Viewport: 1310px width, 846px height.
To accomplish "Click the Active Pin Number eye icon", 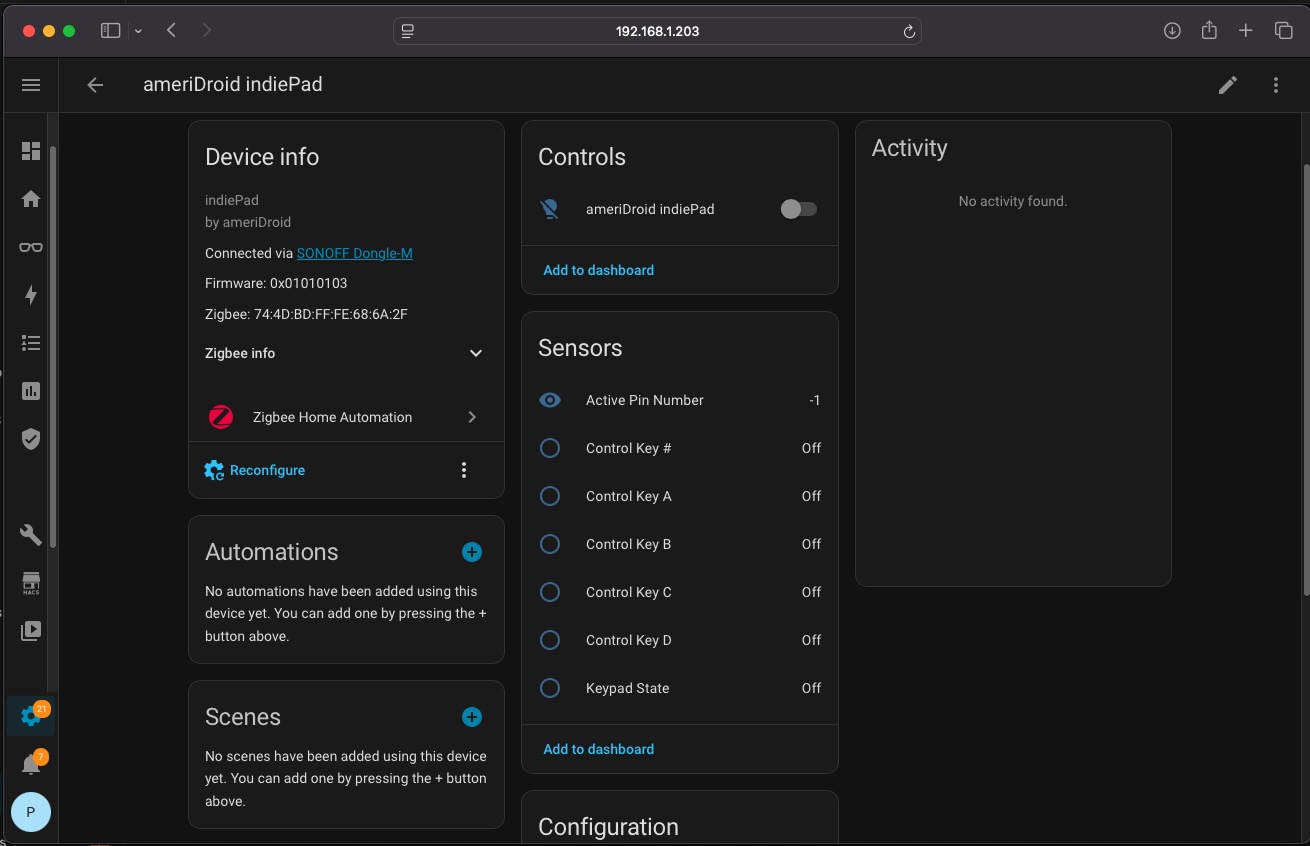I will [550, 400].
